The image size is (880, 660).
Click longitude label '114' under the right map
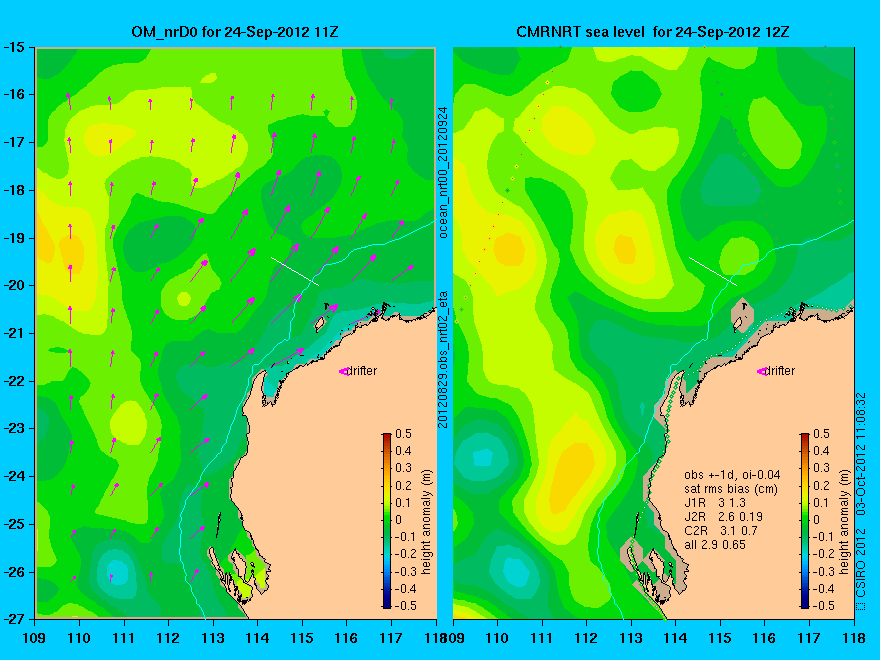[676, 638]
